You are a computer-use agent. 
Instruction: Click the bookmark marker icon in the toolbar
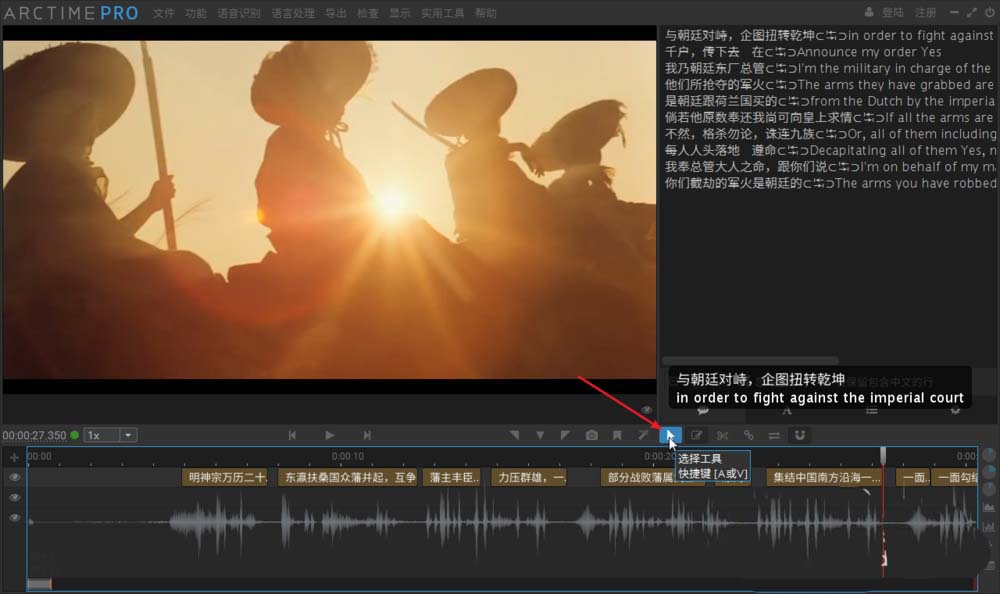click(617, 435)
